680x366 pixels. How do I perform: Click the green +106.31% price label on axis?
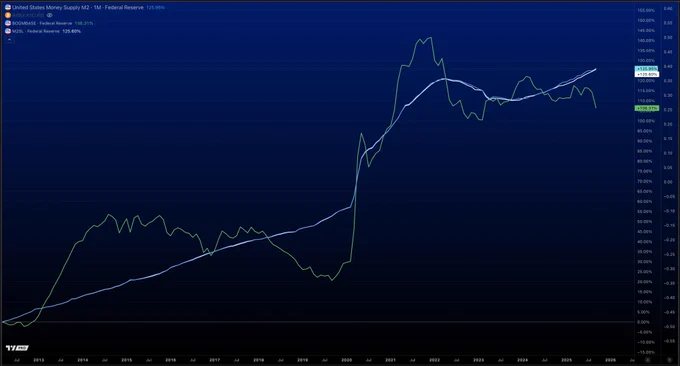click(647, 108)
